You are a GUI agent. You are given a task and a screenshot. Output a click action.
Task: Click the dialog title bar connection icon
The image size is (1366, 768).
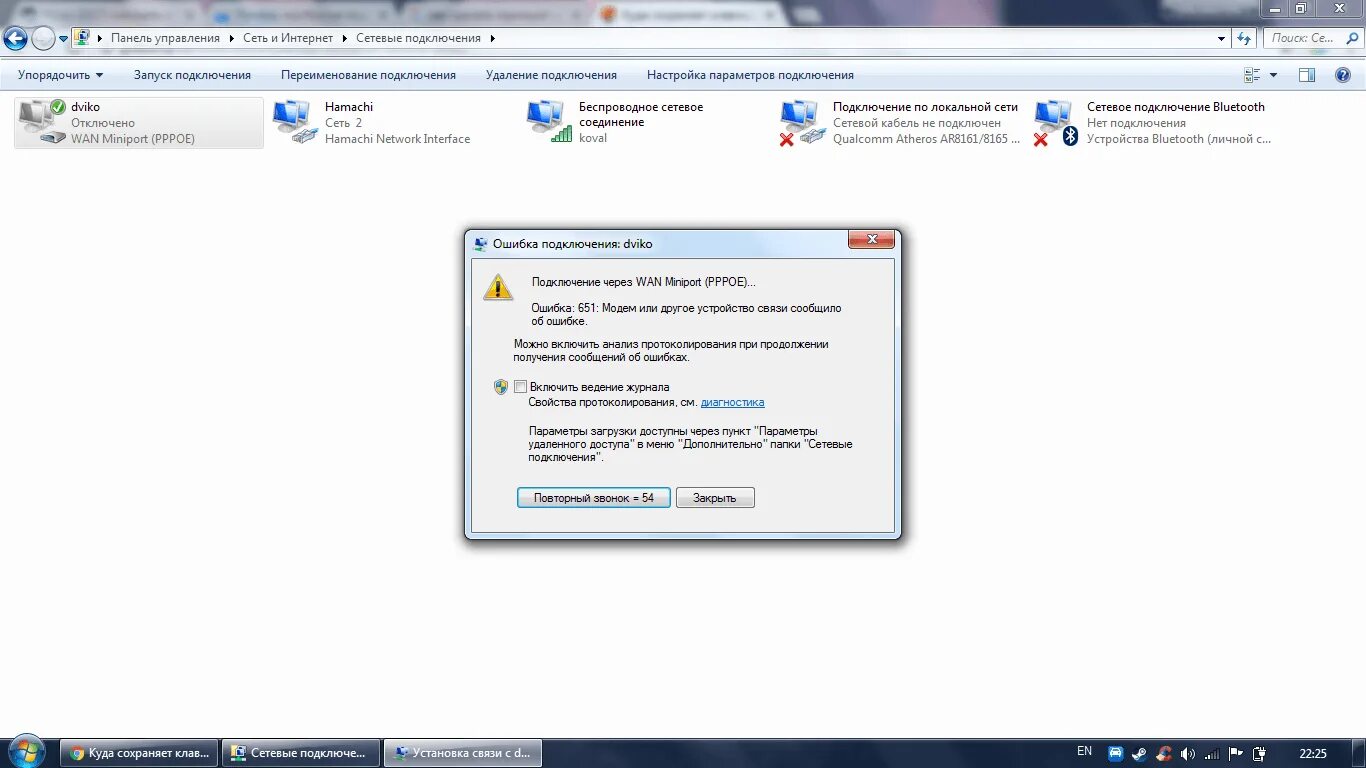481,244
